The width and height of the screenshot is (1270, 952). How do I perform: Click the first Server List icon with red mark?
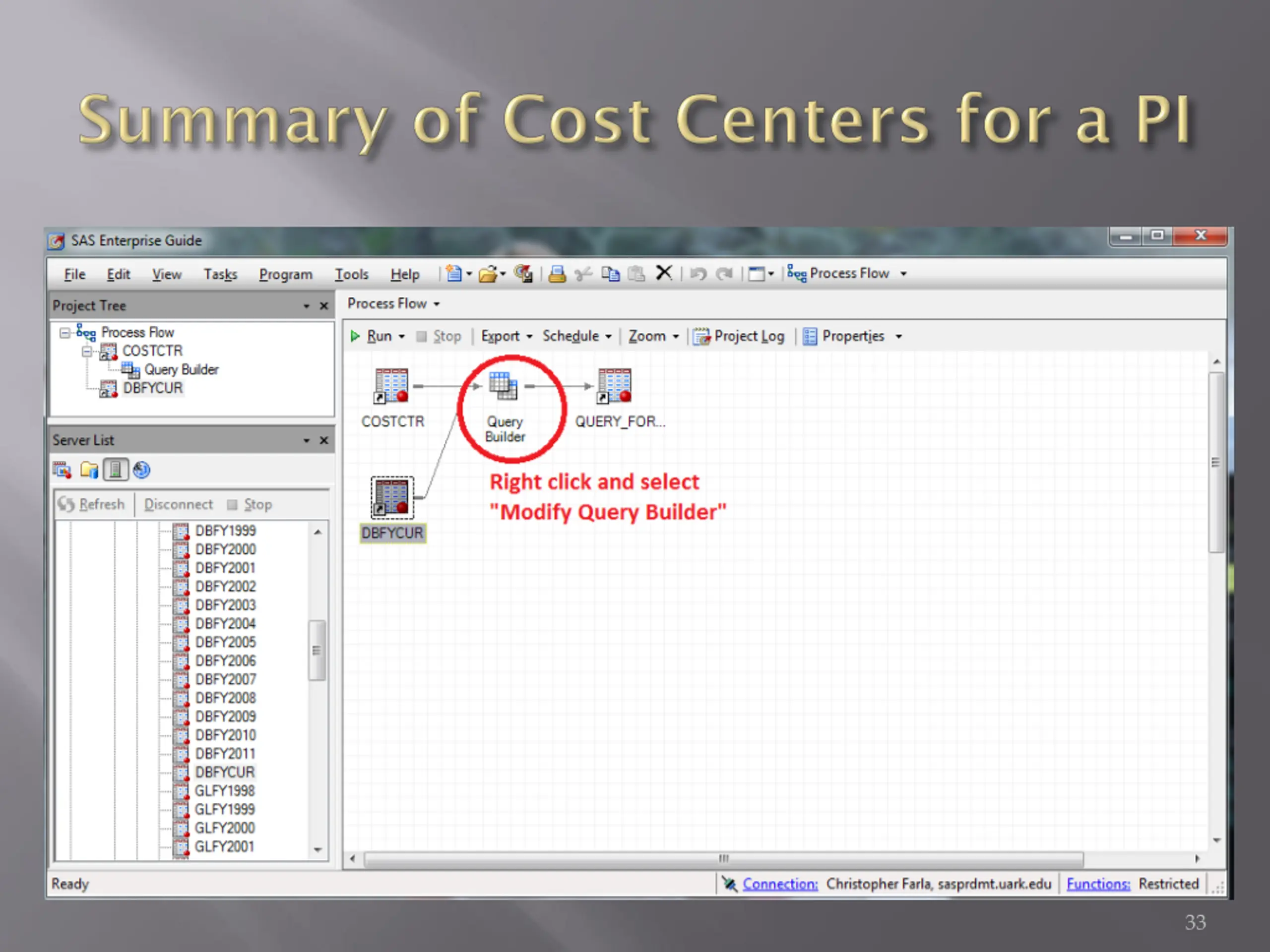coord(62,470)
